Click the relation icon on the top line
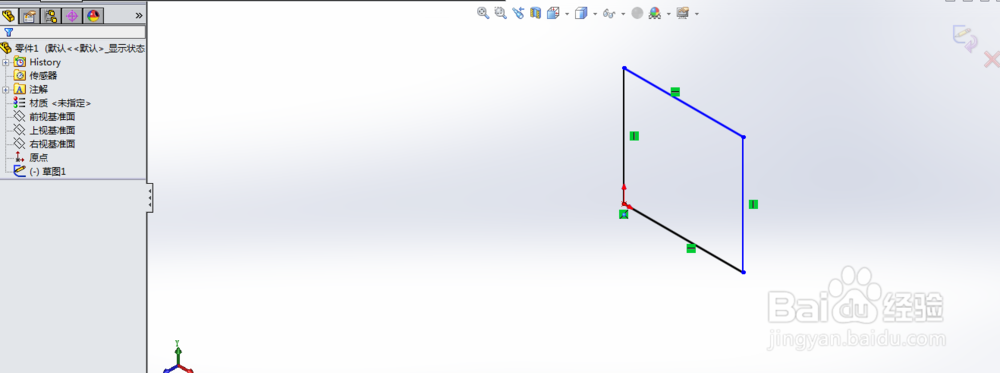Viewport: 1000px width, 373px height. tap(675, 92)
